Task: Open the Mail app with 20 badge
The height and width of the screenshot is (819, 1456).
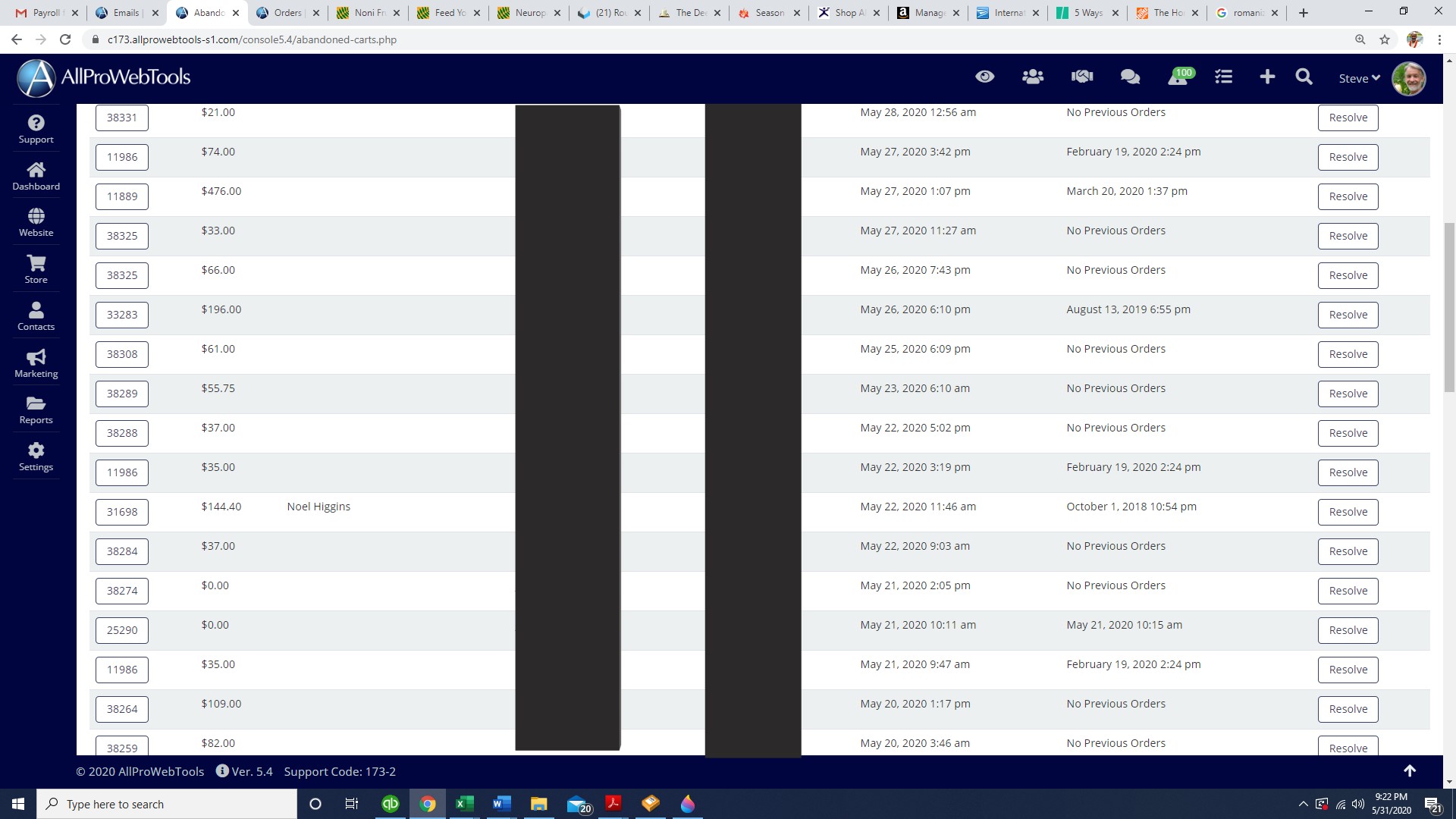Action: (578, 804)
